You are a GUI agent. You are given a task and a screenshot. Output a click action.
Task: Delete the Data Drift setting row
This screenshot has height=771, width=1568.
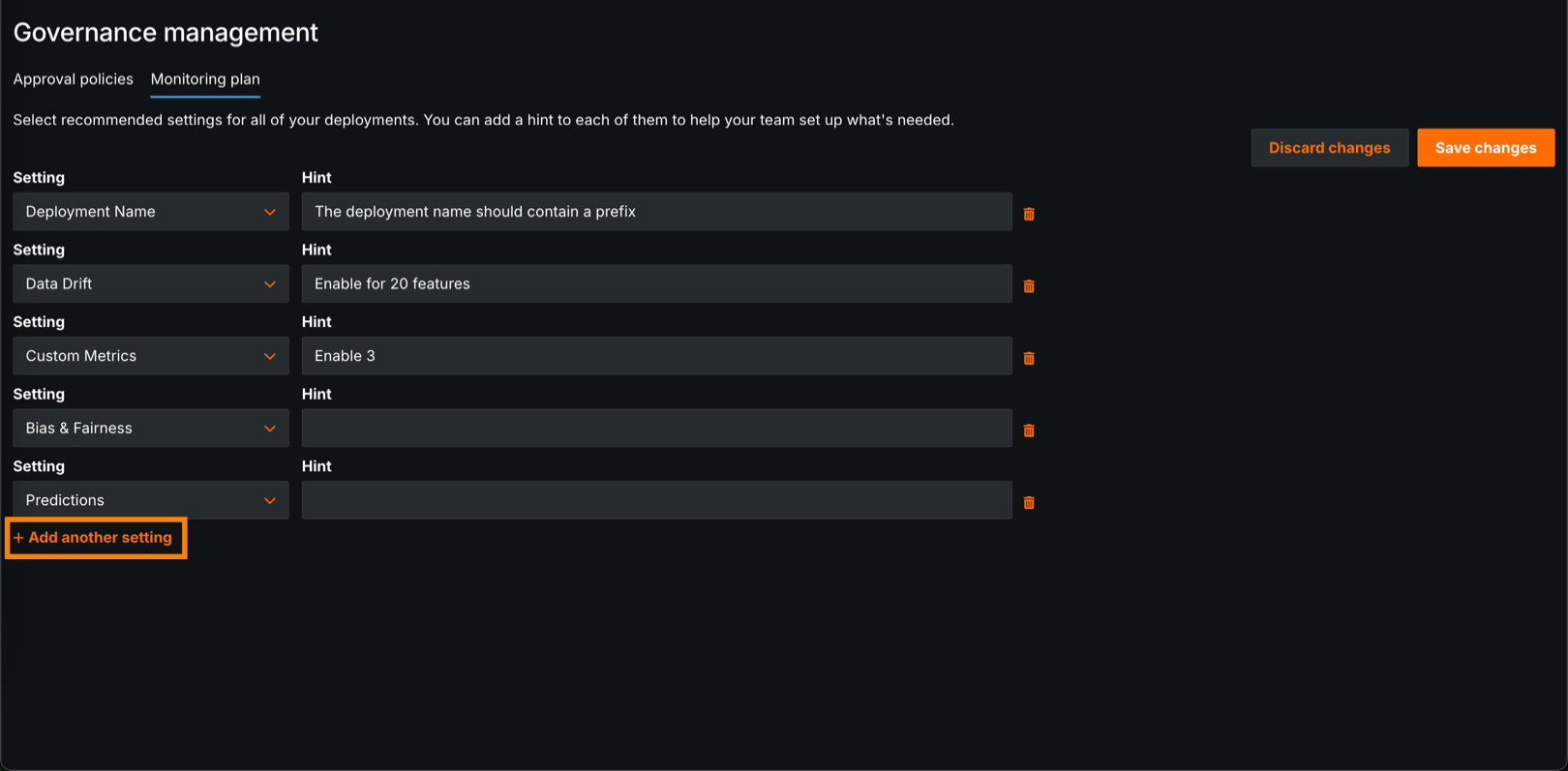tap(1029, 285)
